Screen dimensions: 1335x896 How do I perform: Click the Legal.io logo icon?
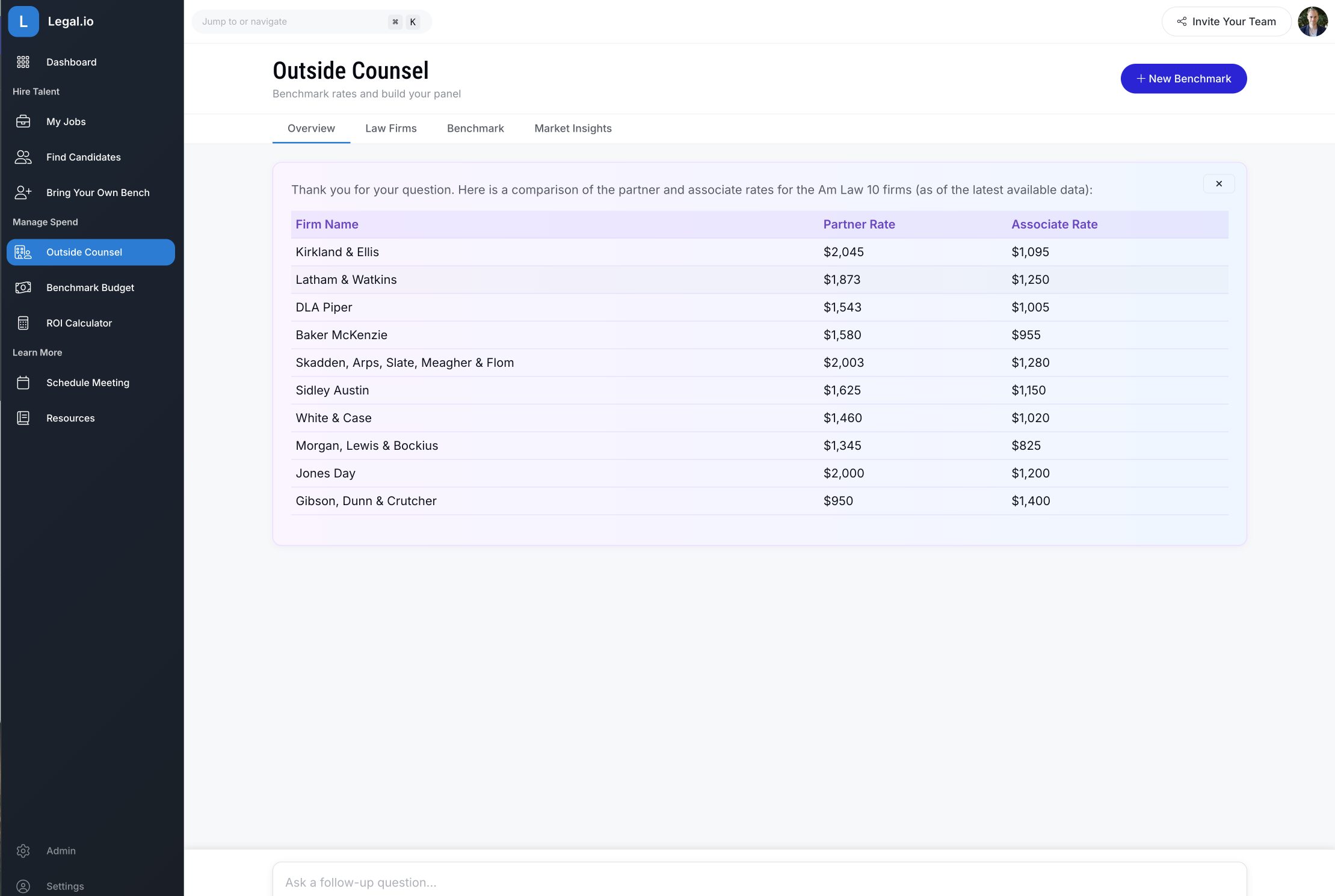click(23, 22)
